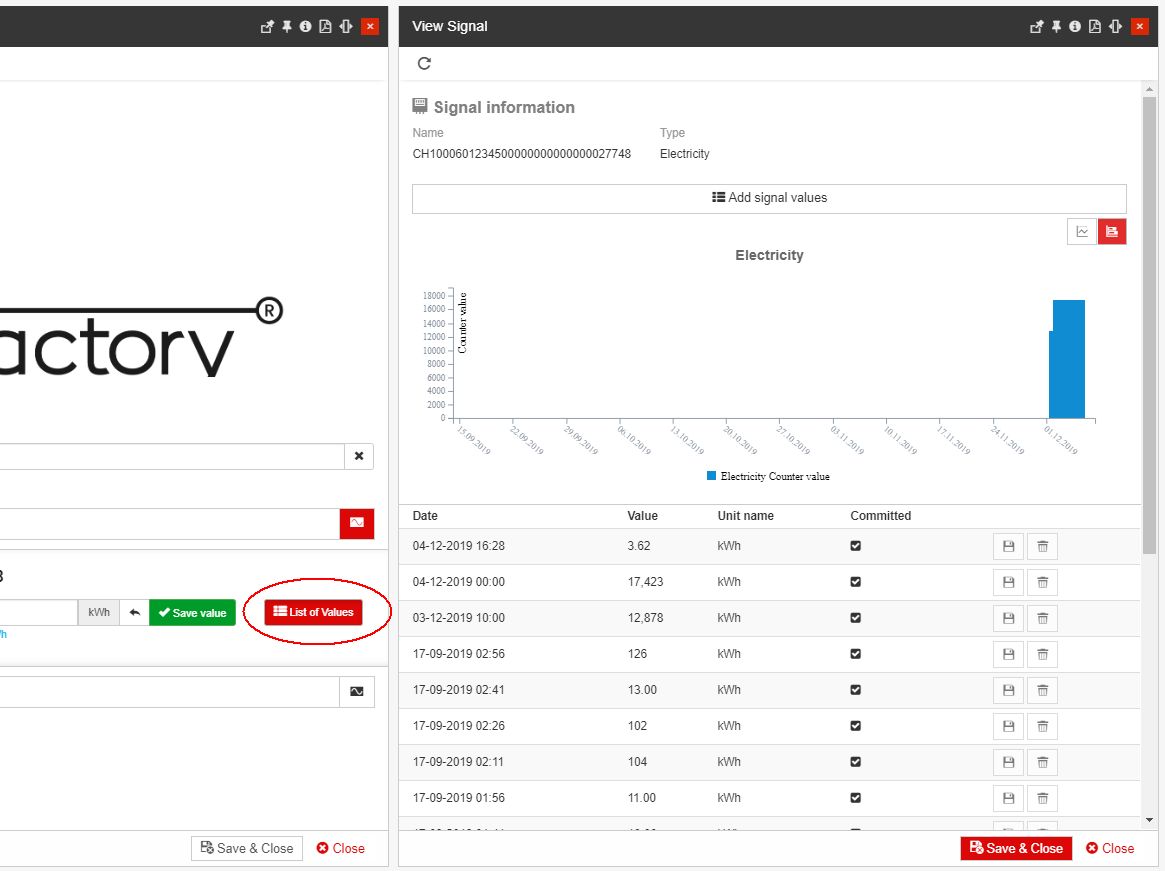Refresh the View Signal panel

tap(424, 64)
